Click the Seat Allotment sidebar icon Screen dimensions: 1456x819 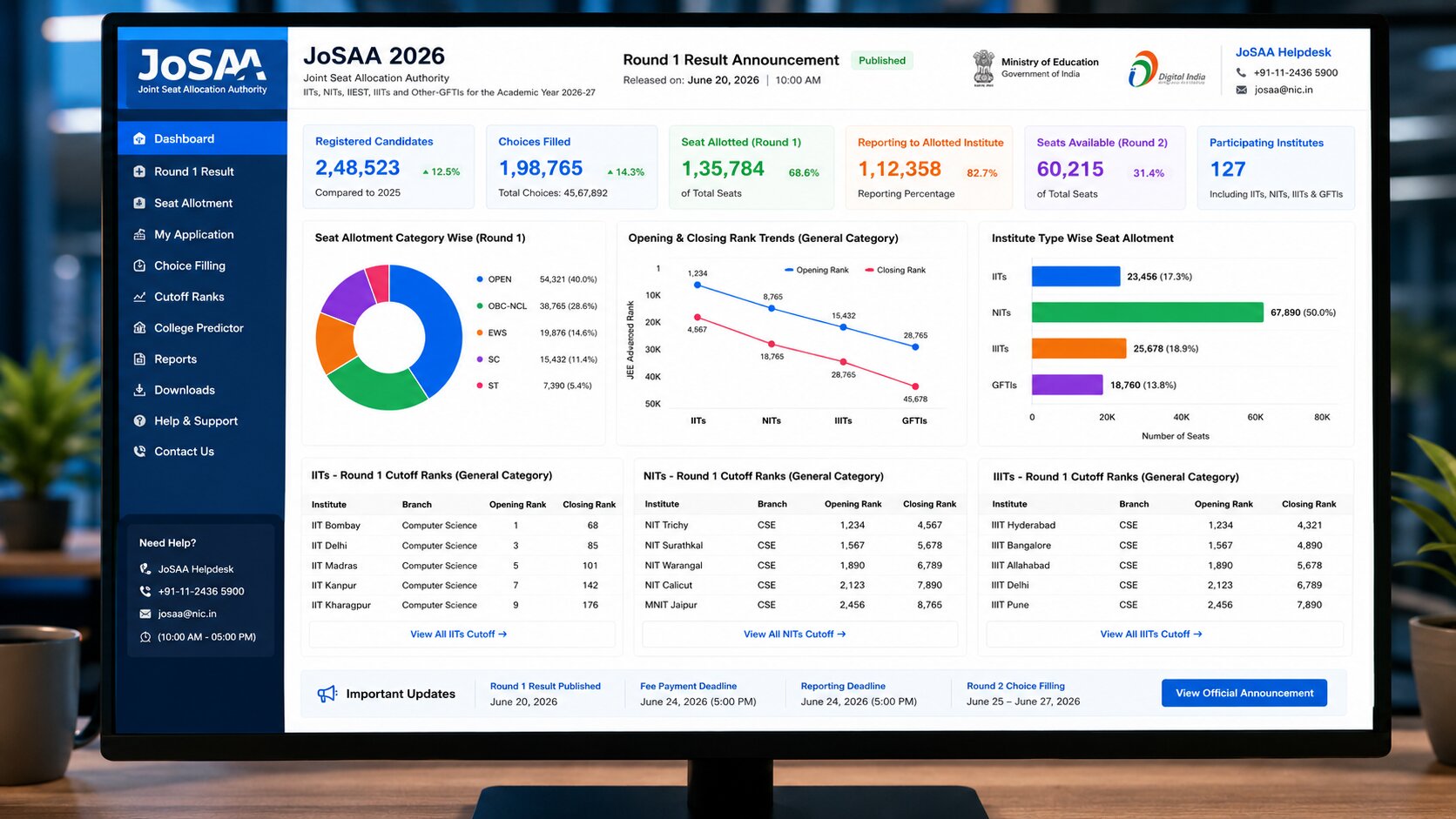pos(139,203)
